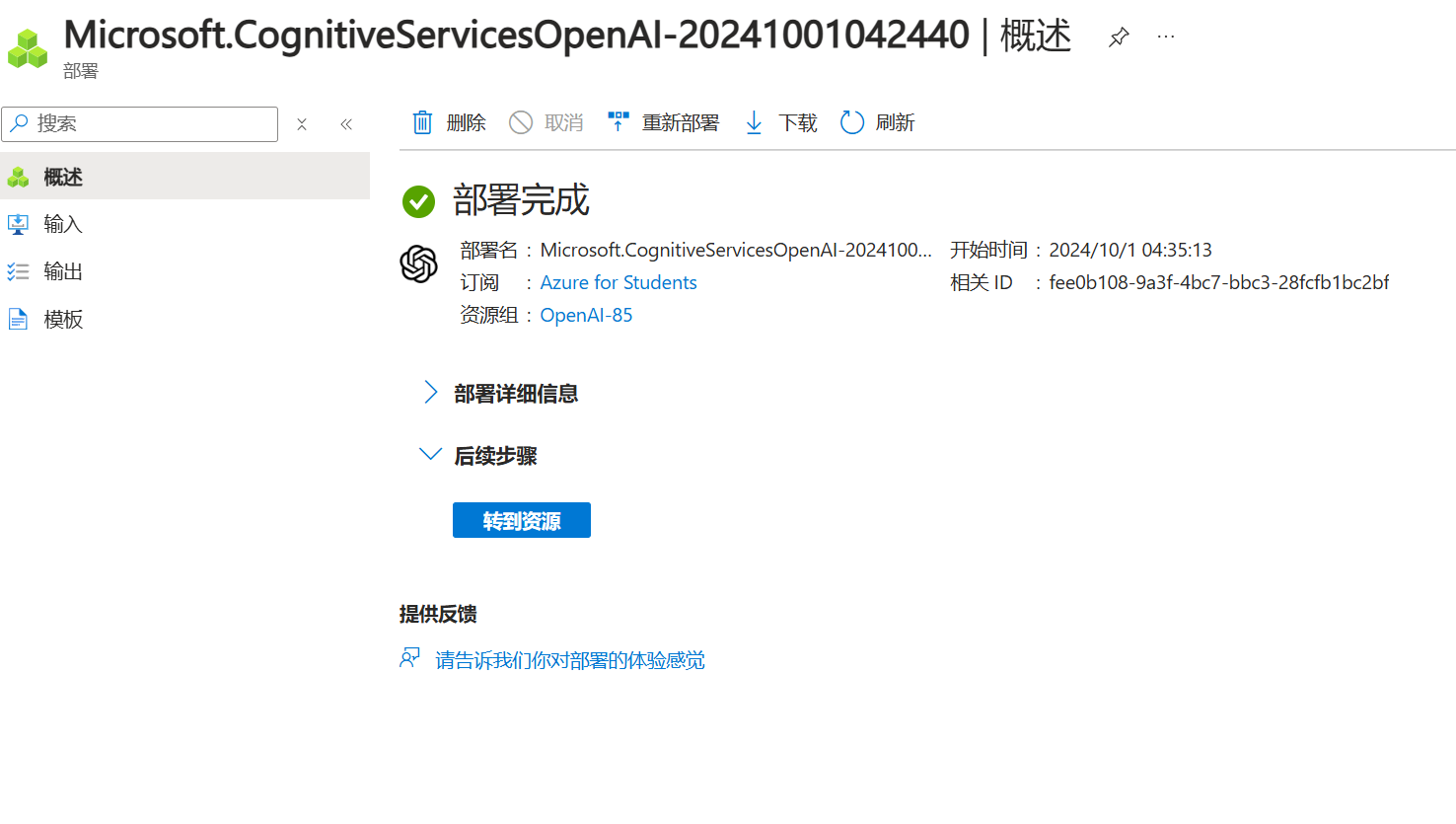Collapse the sidebar with the double chevron
The width and height of the screenshot is (1456, 824).
click(x=346, y=124)
